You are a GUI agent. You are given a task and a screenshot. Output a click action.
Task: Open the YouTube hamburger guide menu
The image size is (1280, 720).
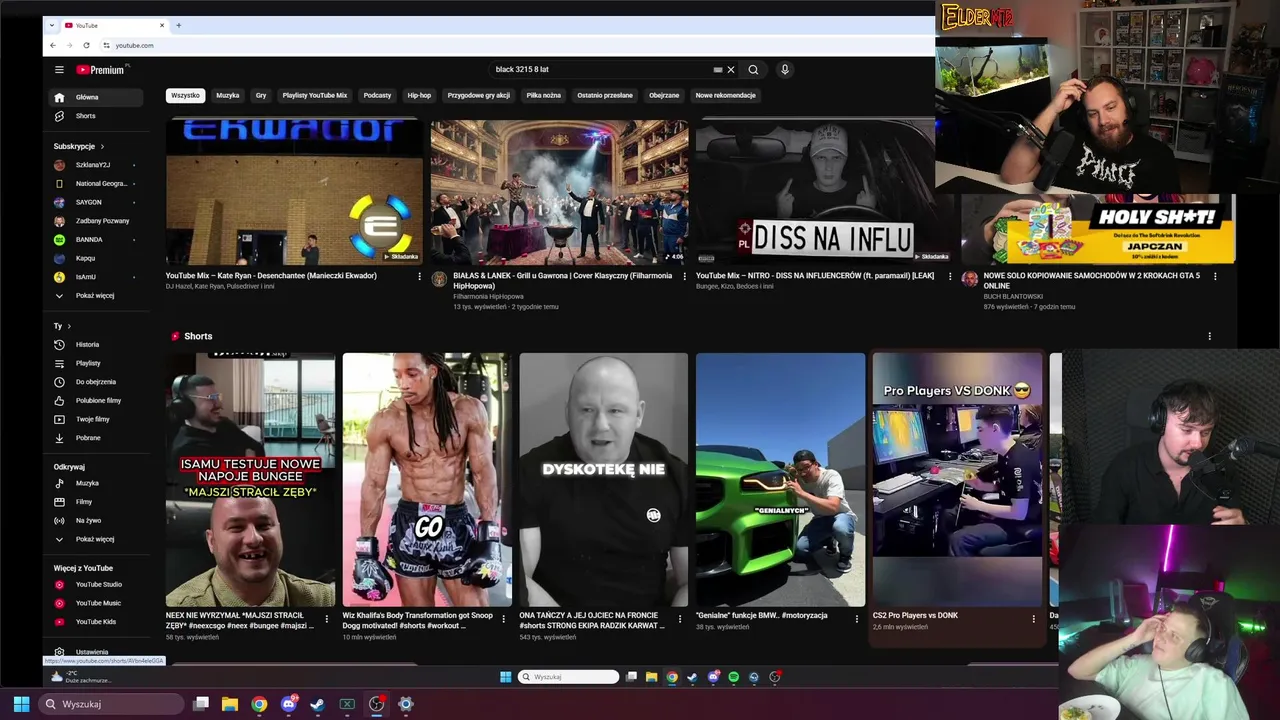tap(59, 70)
